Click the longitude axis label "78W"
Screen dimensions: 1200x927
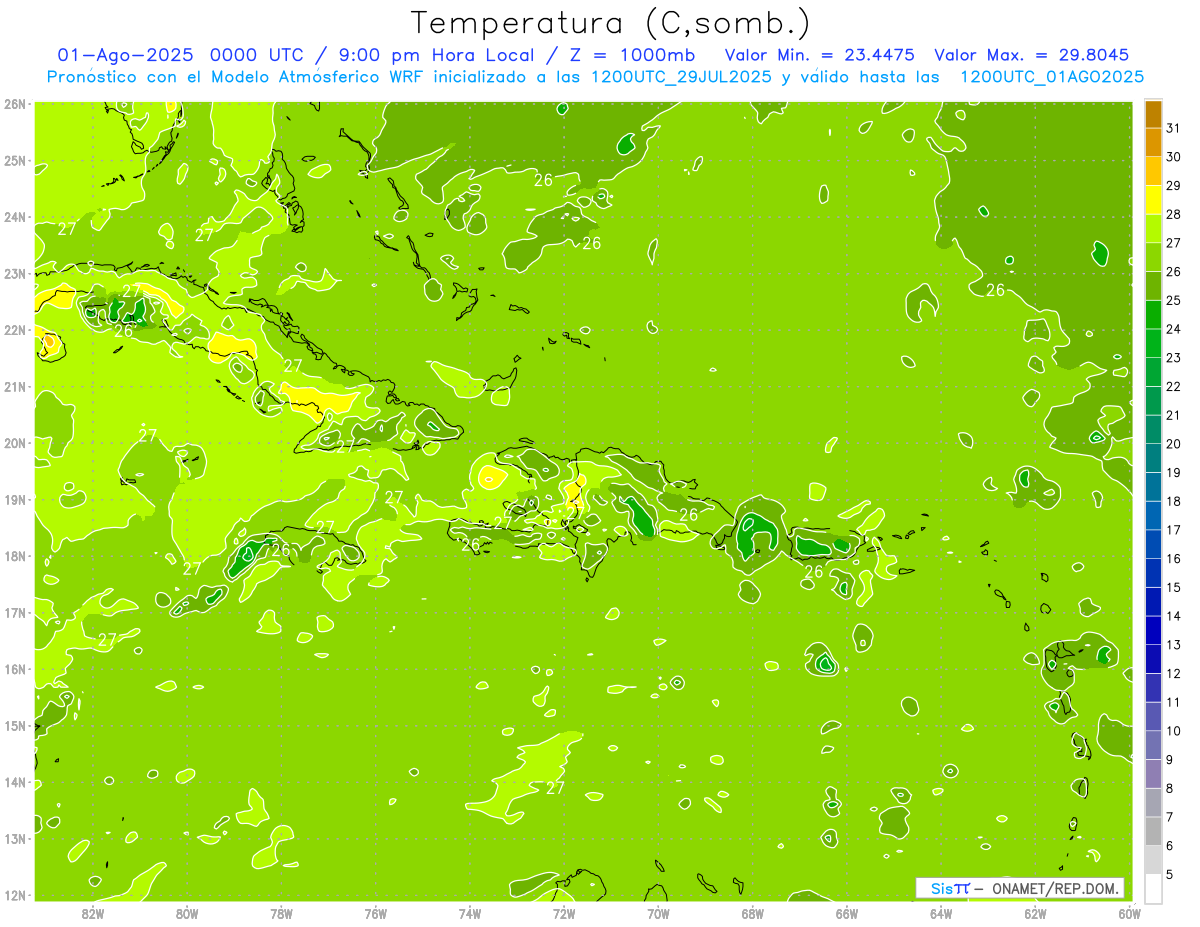(281, 914)
